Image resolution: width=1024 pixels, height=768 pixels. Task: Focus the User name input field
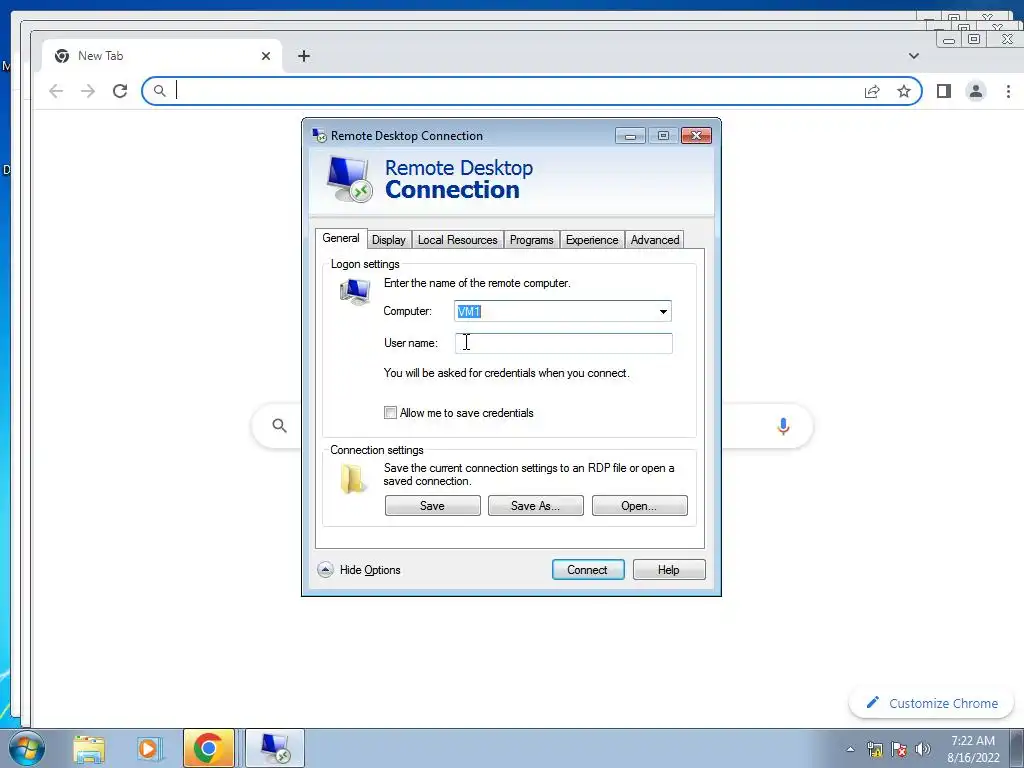564,344
